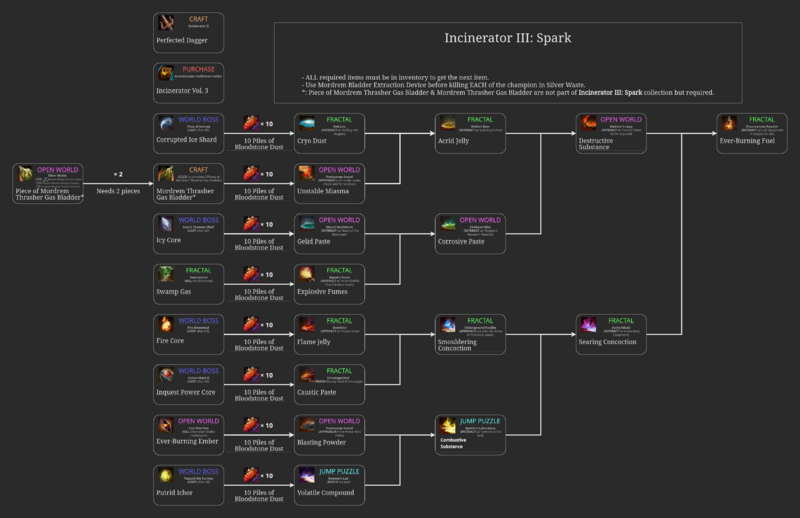This screenshot has width=800, height=518.
Task: Click the Inquest Power Core icon
Action: pos(166,375)
